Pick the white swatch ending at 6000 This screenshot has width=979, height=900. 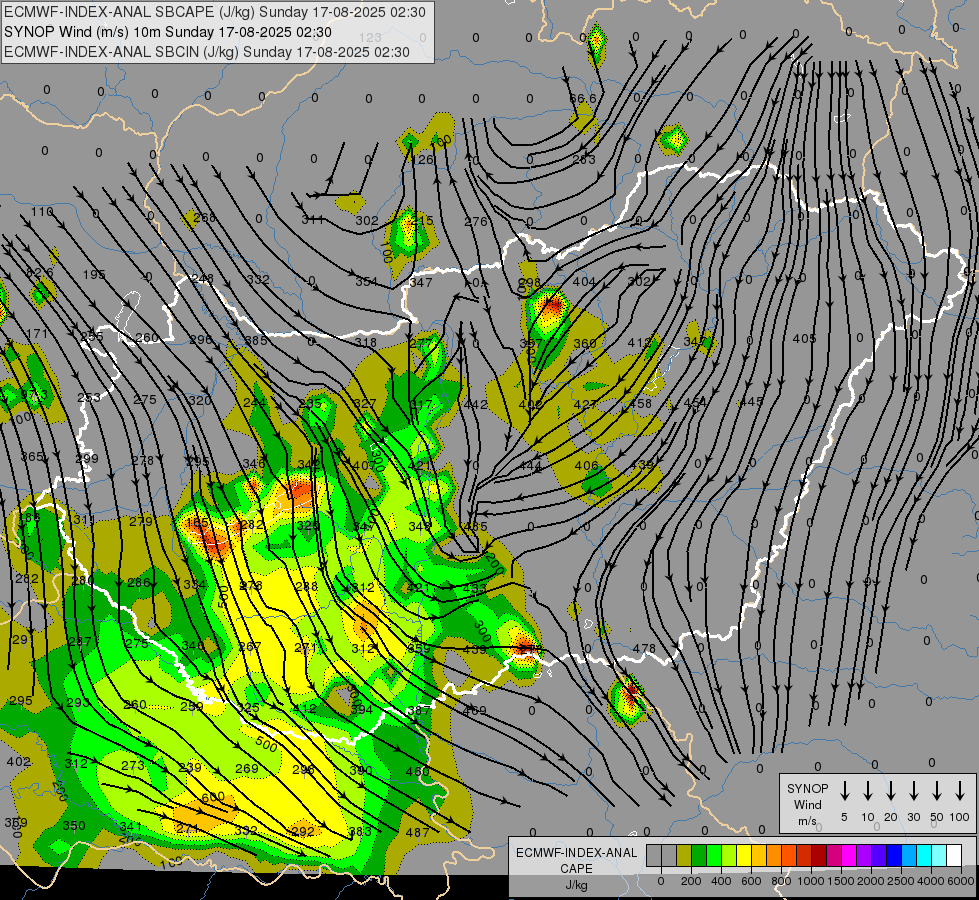click(954, 855)
